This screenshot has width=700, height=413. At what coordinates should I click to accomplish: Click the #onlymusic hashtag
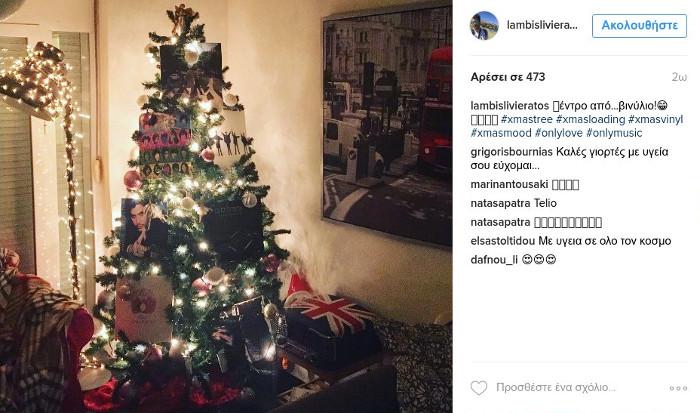click(x=614, y=133)
